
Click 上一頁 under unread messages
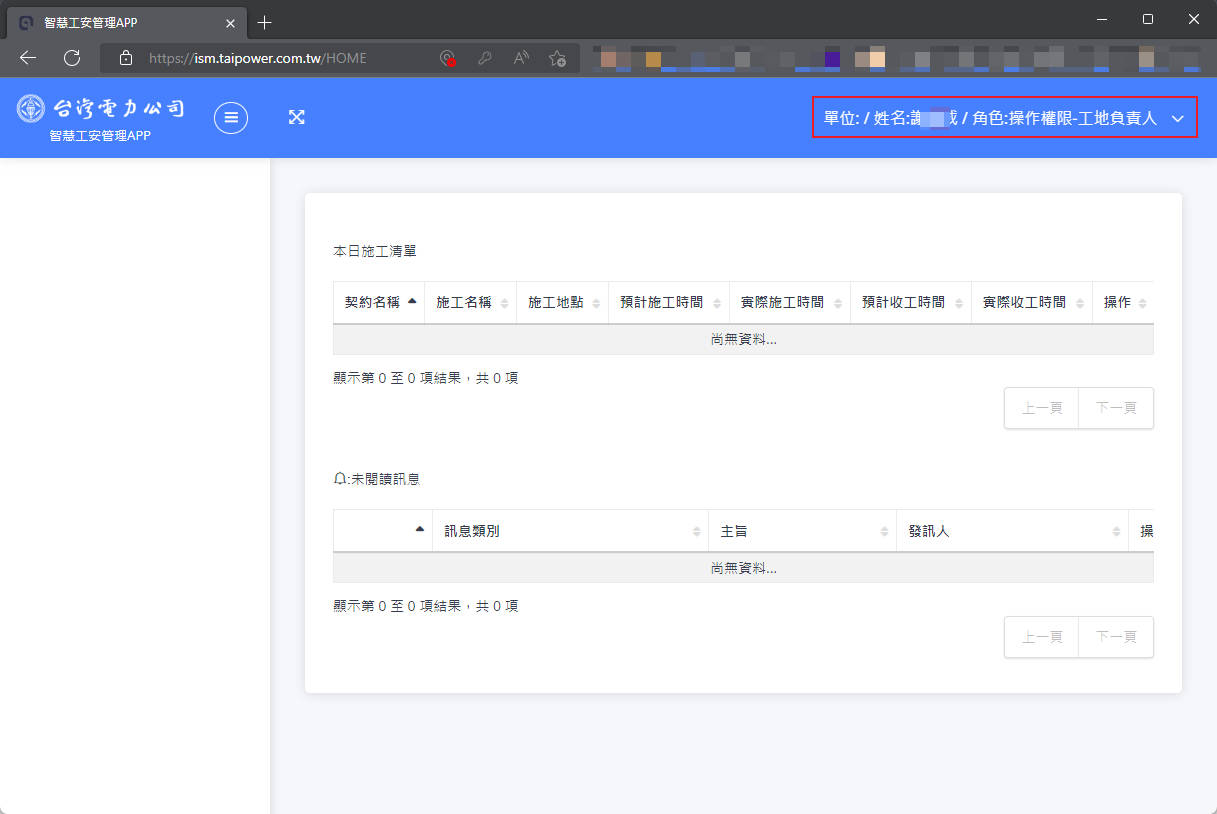pos(1042,637)
